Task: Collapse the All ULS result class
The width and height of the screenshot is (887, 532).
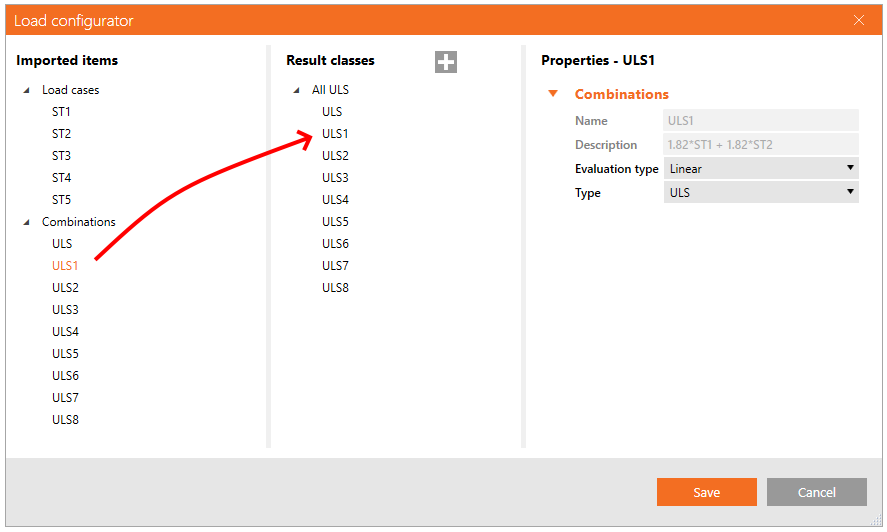Action: point(296,90)
